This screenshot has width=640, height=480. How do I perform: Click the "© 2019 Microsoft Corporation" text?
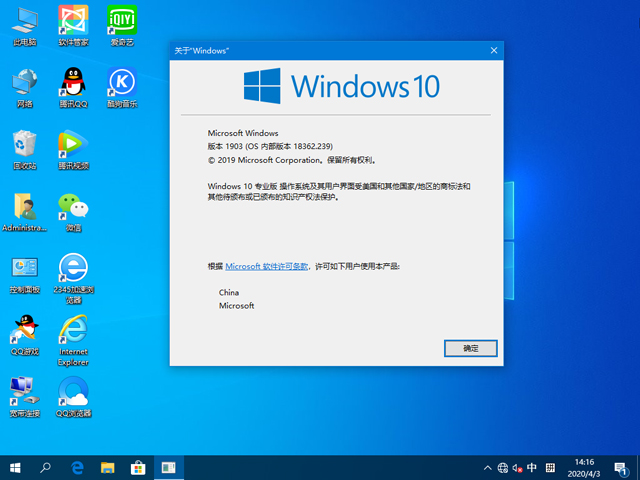(292, 160)
